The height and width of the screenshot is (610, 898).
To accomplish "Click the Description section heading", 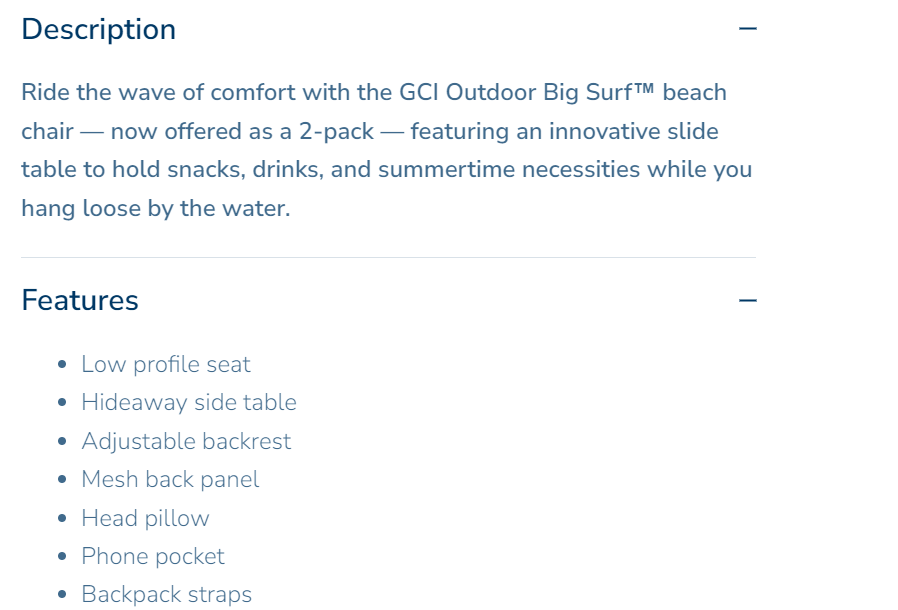I will [98, 29].
